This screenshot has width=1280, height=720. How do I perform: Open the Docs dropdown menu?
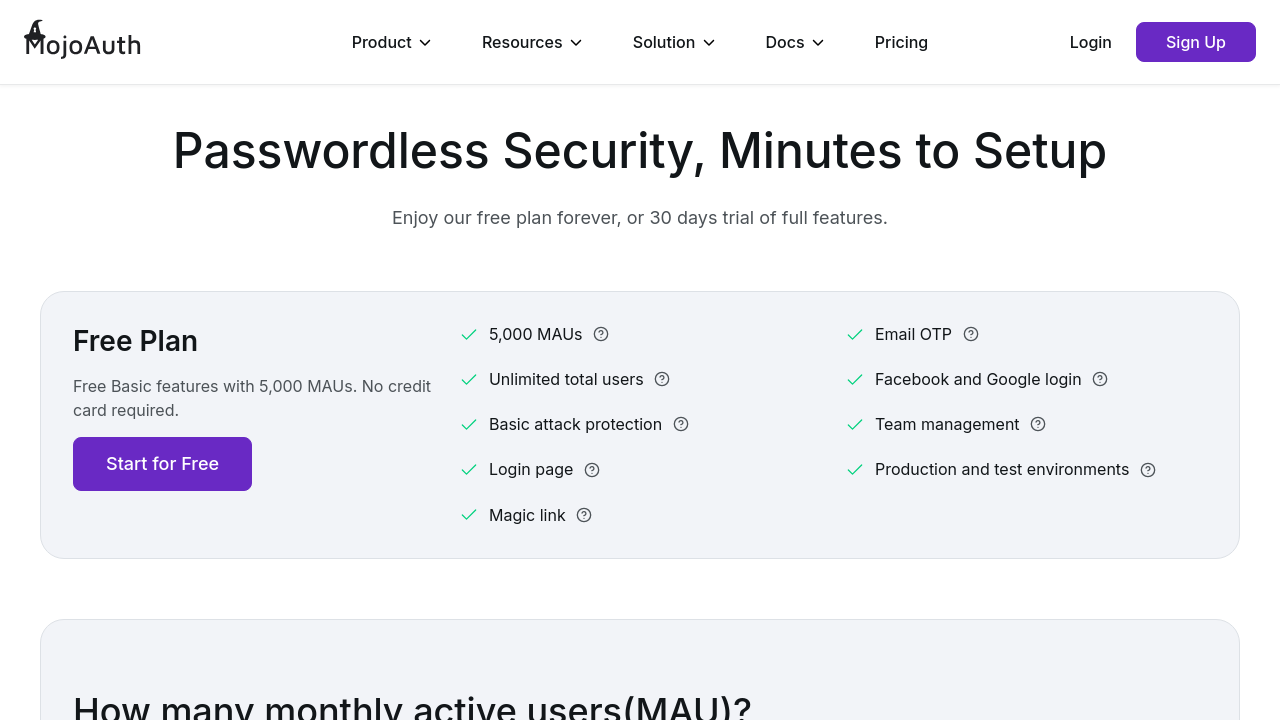click(x=794, y=42)
